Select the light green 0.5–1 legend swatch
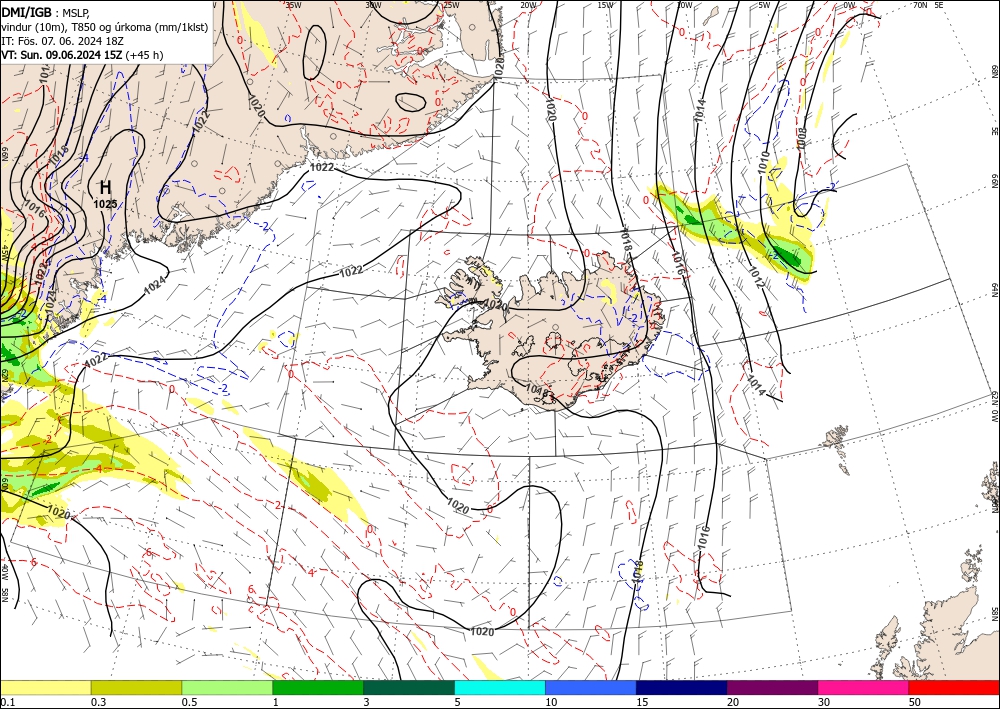Screen dimensions: 1000x709 [x=227, y=687]
